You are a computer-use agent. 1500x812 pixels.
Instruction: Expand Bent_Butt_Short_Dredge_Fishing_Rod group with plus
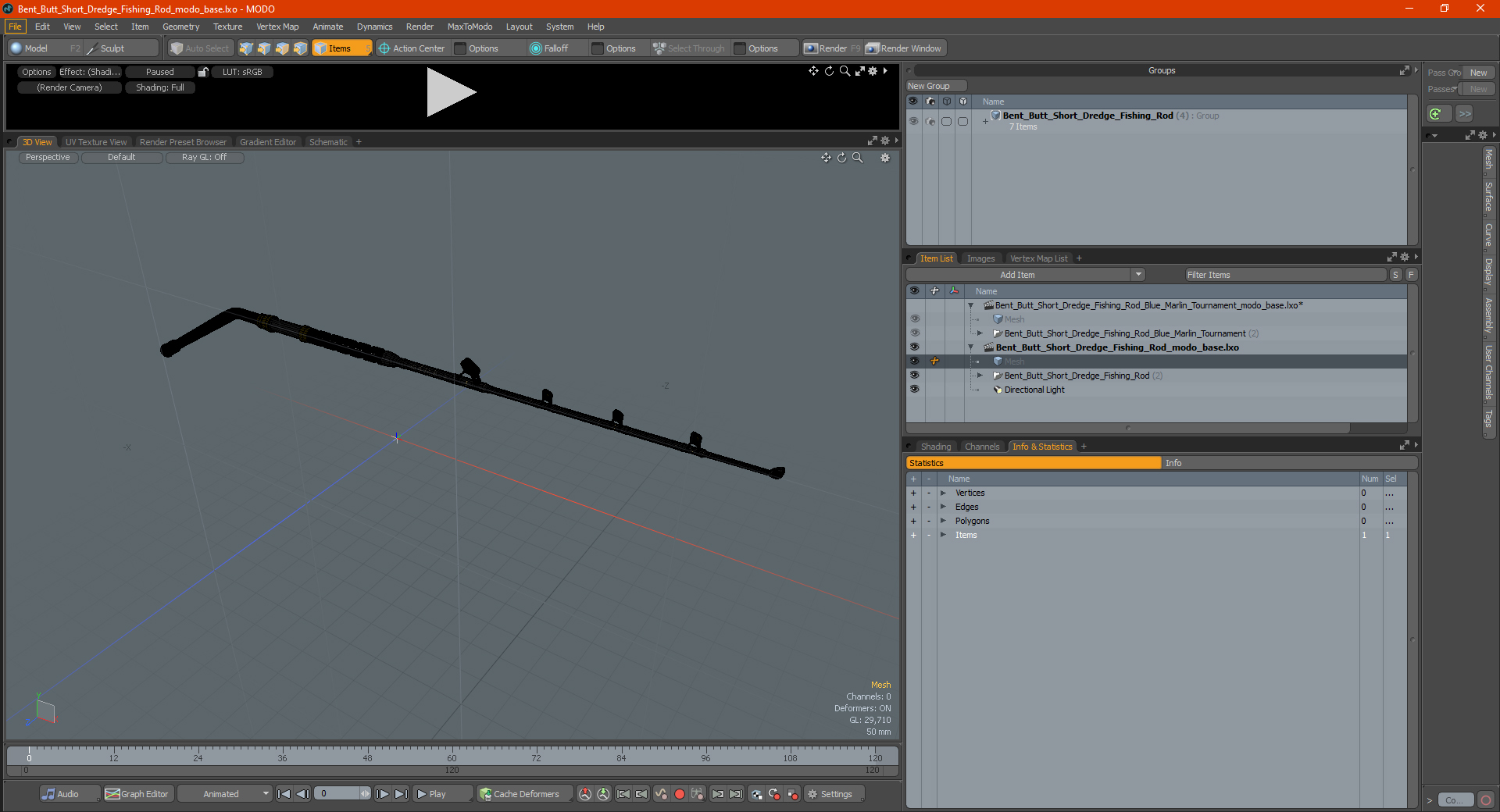(x=985, y=121)
